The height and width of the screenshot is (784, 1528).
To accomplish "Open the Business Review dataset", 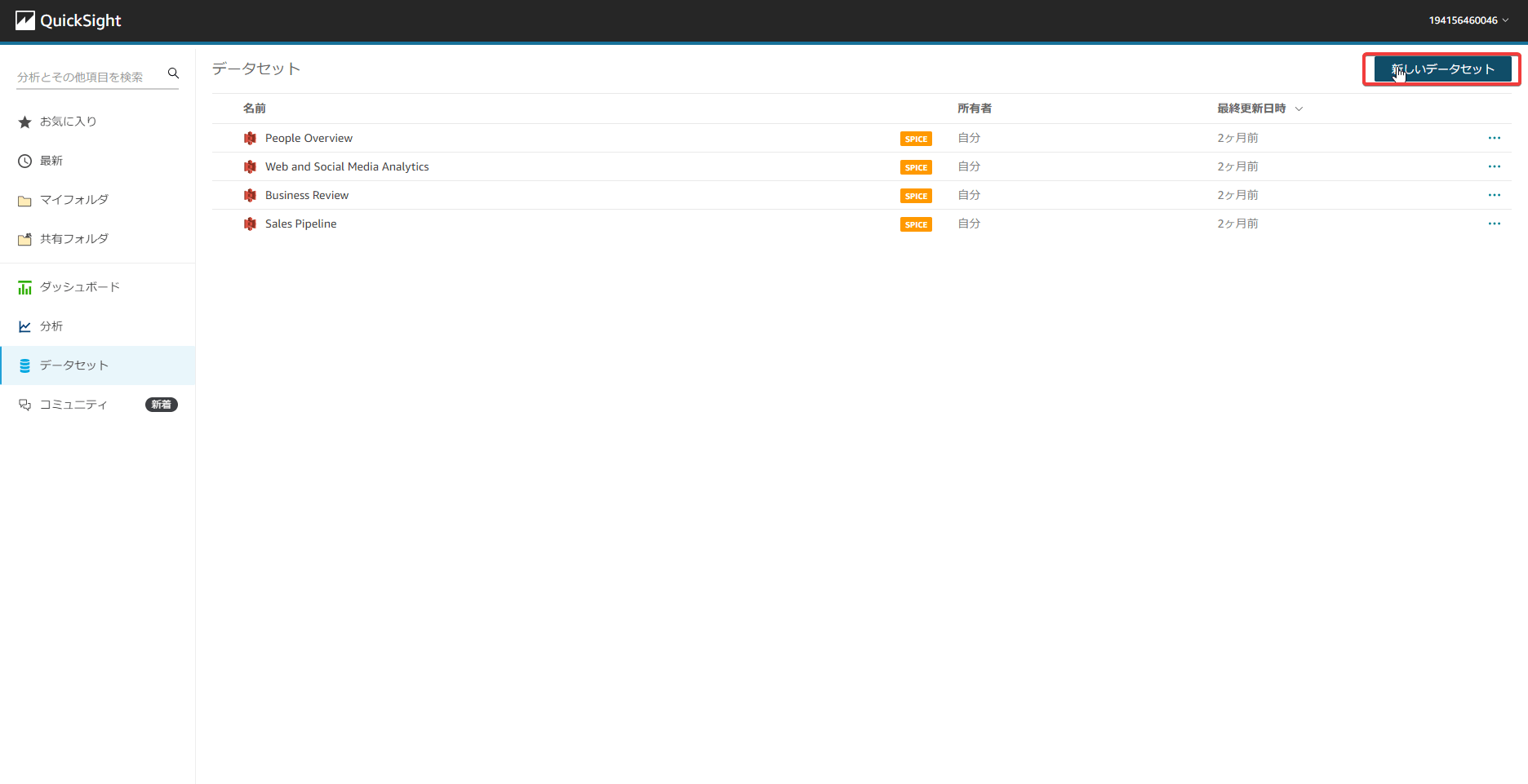I will coord(307,196).
